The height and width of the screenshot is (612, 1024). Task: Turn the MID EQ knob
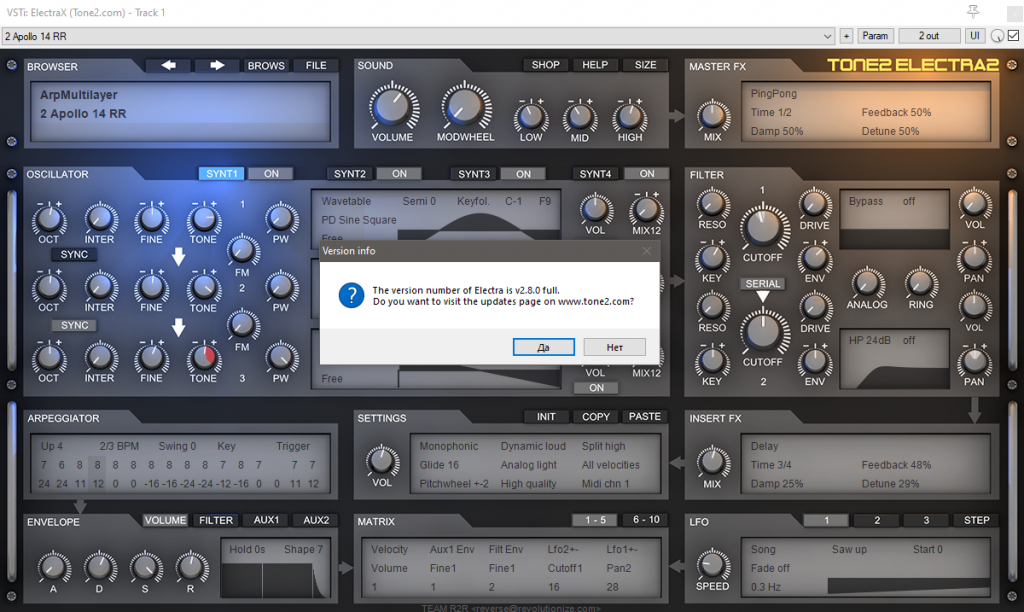tap(580, 118)
